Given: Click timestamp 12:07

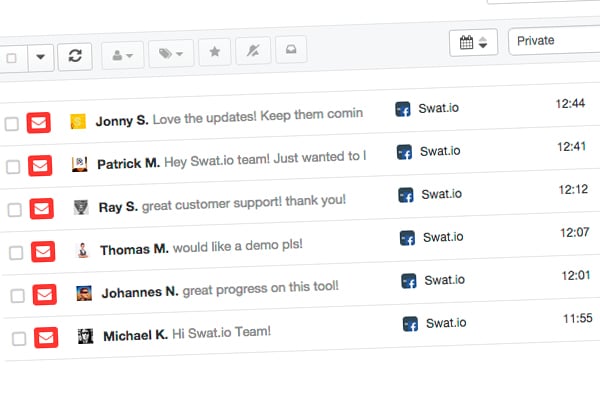Looking at the screenshot, I should [575, 232].
